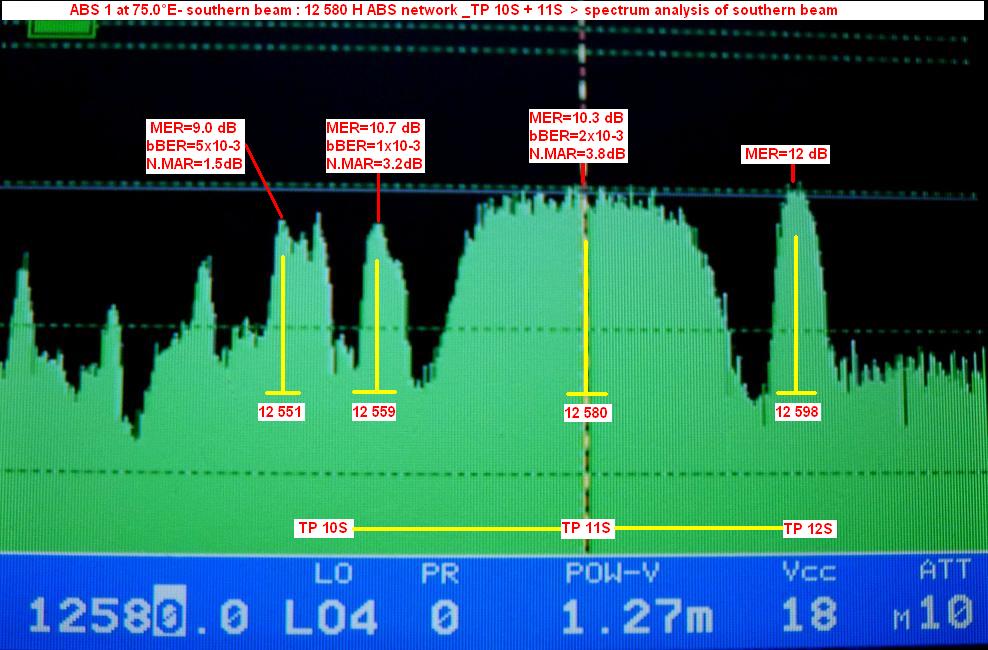Click the ABS 1 spectrum analysis title text

coord(453,10)
